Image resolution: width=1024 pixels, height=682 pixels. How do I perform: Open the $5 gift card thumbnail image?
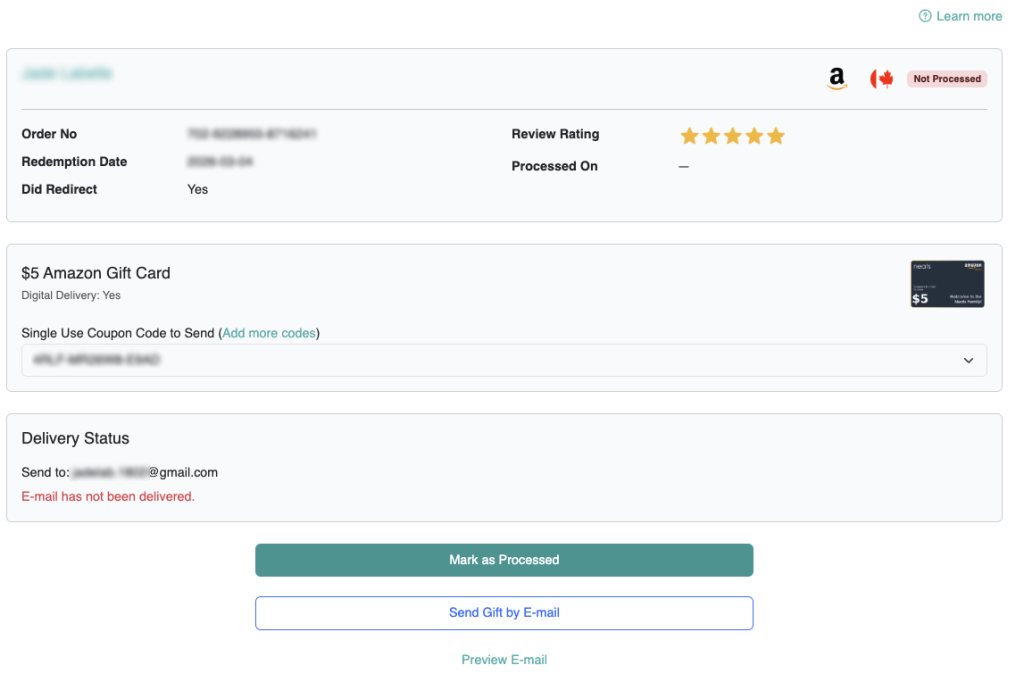click(946, 284)
